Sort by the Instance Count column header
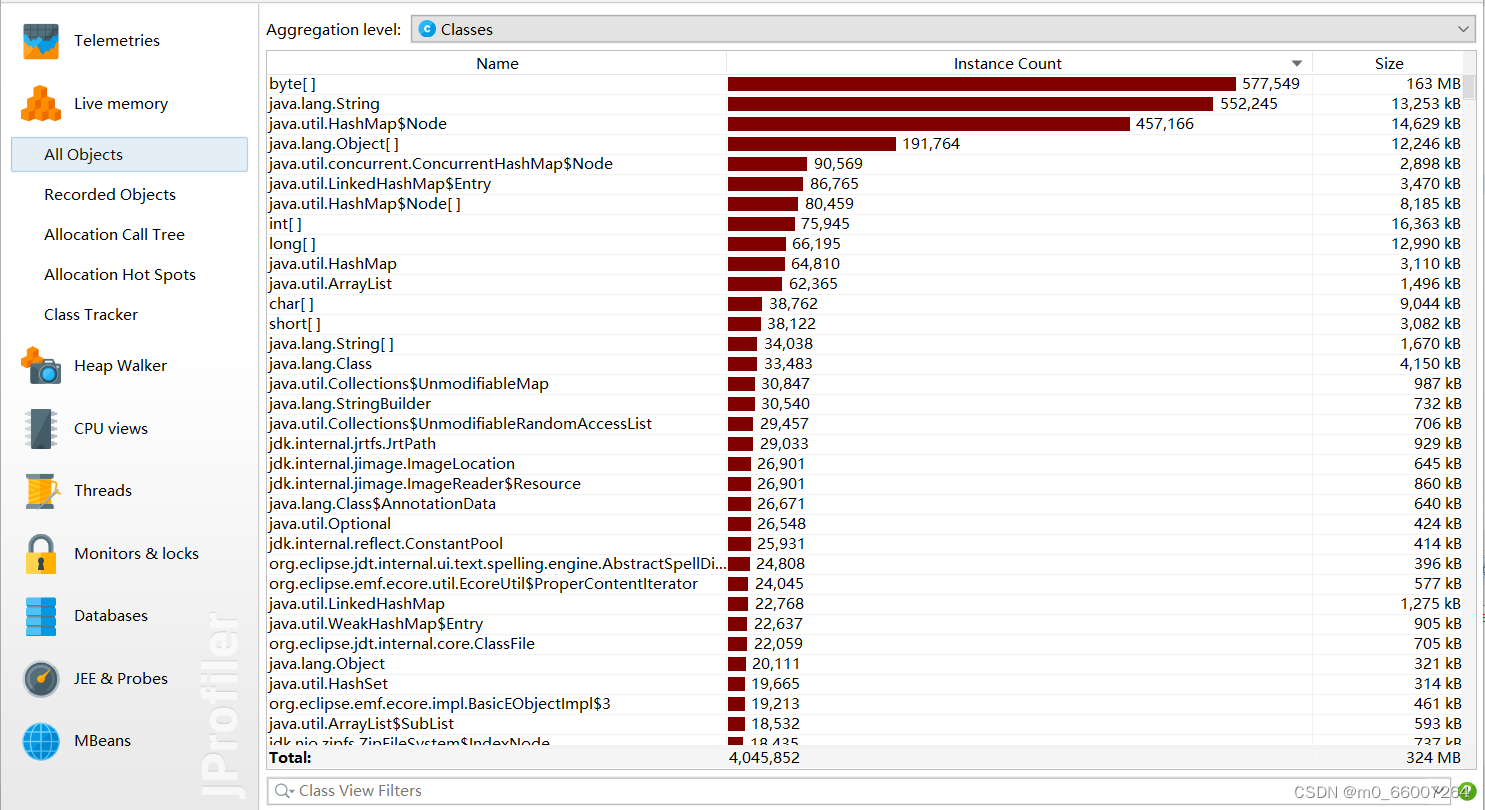The height and width of the screenshot is (810, 1485). coord(1019,63)
